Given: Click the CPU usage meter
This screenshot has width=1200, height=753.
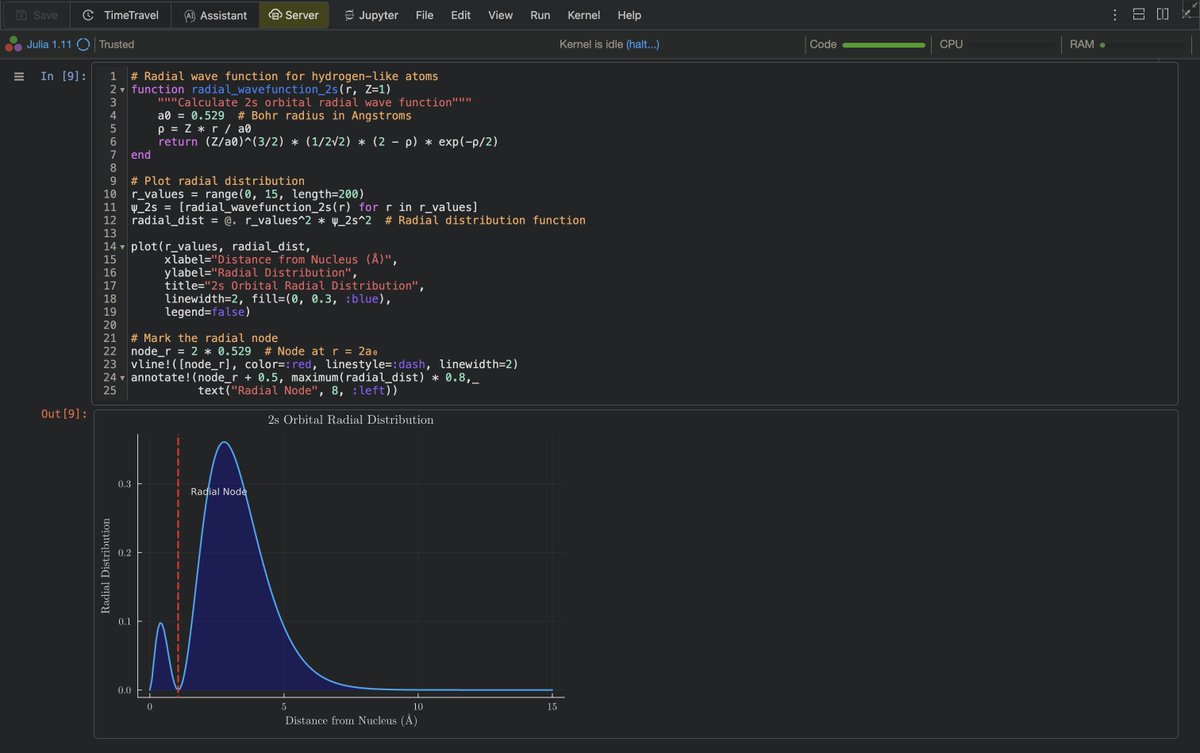Looking at the screenshot, I should (x=1014, y=45).
